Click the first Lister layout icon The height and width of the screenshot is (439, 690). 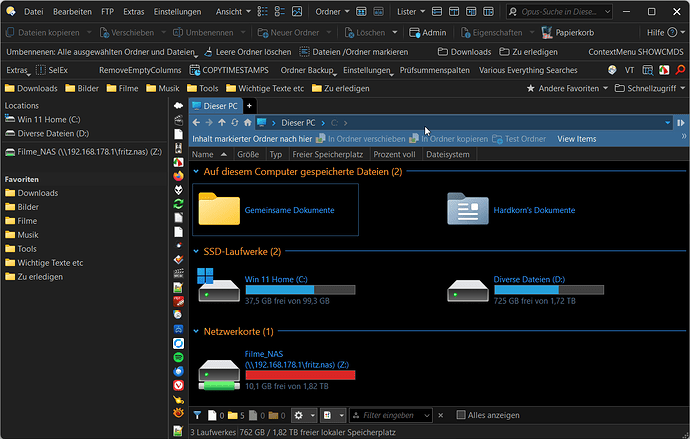[x=437, y=12]
